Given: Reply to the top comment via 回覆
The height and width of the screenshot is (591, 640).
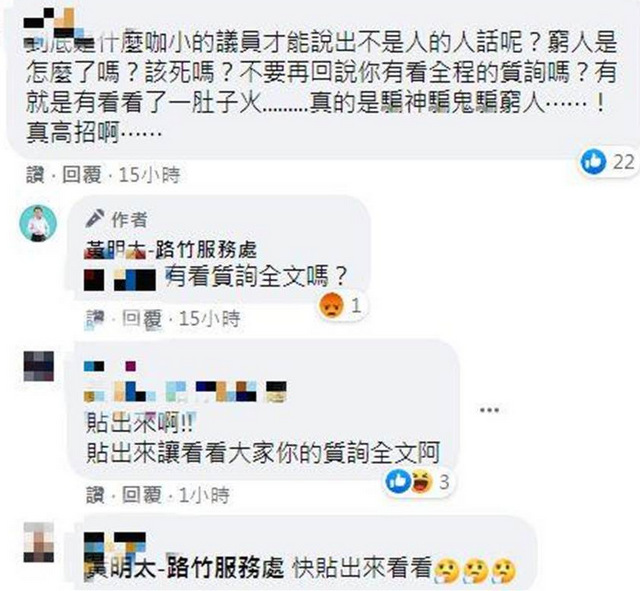Looking at the screenshot, I should pos(81,175).
